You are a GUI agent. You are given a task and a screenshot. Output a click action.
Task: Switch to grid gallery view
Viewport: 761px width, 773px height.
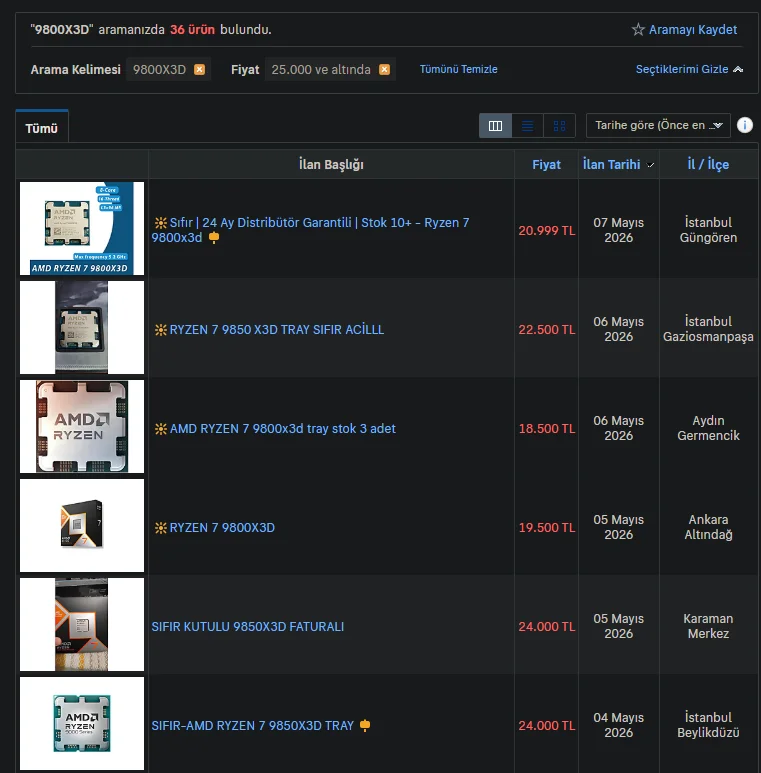pos(559,126)
